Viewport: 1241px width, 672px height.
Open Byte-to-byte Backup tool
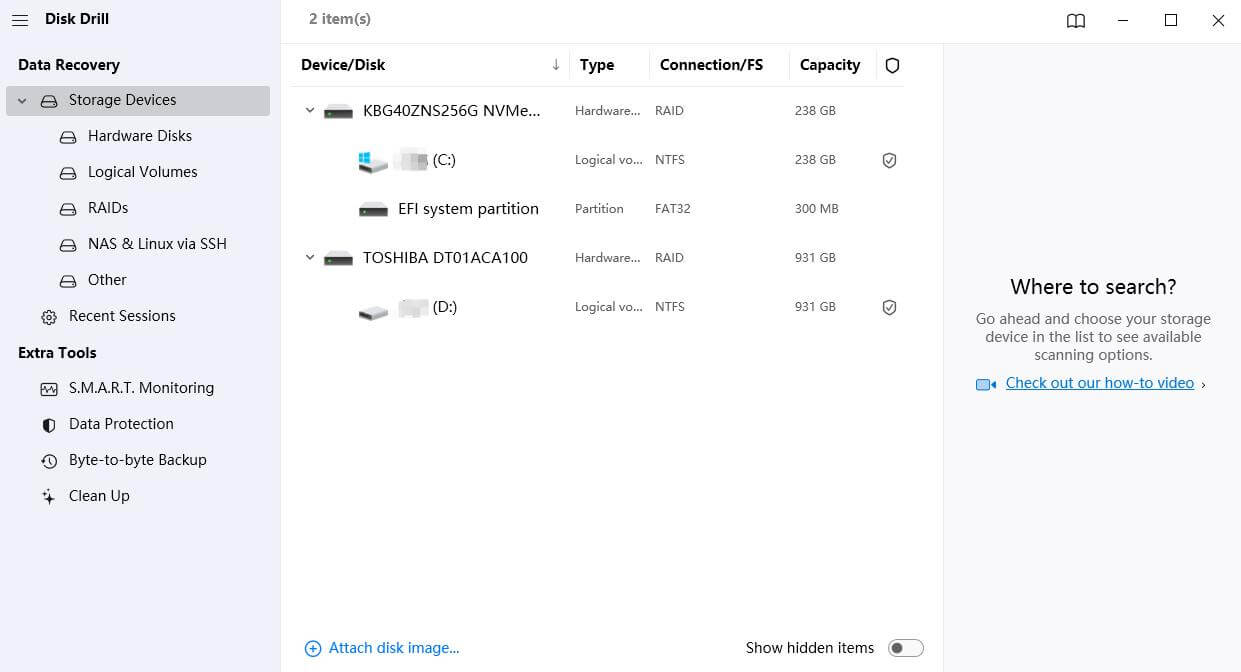138,460
